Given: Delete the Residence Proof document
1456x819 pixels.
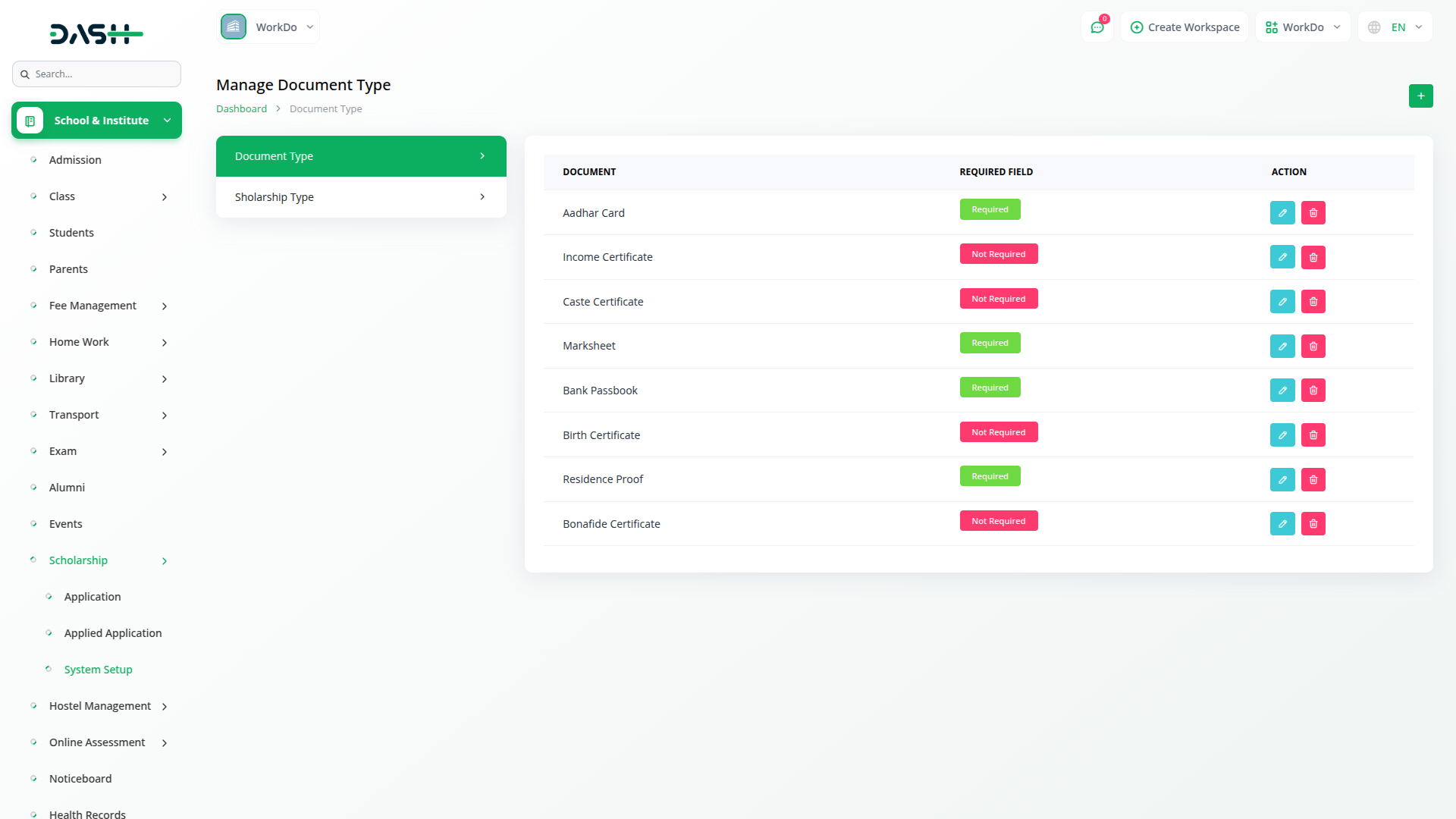Looking at the screenshot, I should tap(1313, 480).
